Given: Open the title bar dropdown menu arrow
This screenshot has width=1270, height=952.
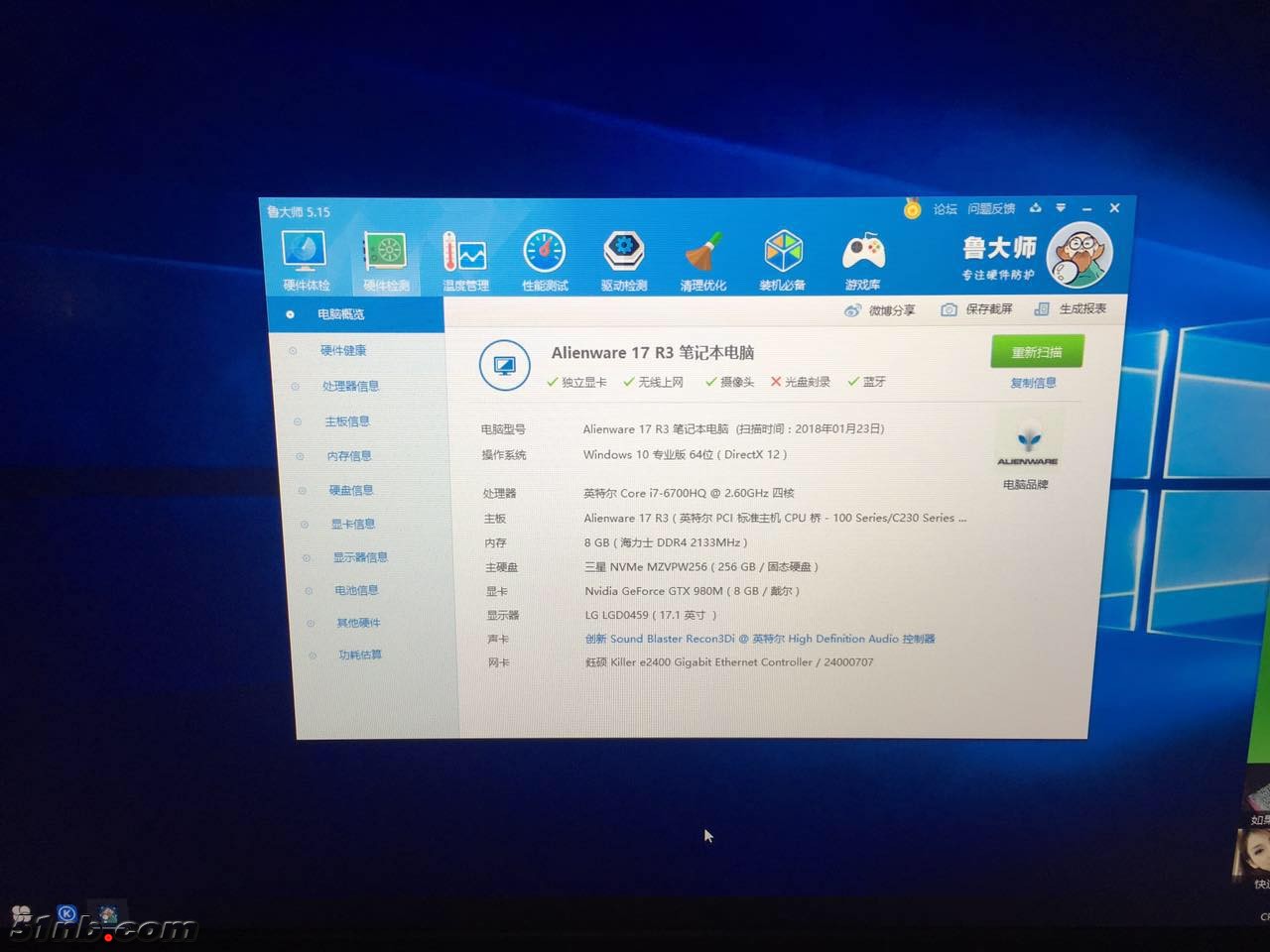Looking at the screenshot, I should pos(1061,208).
